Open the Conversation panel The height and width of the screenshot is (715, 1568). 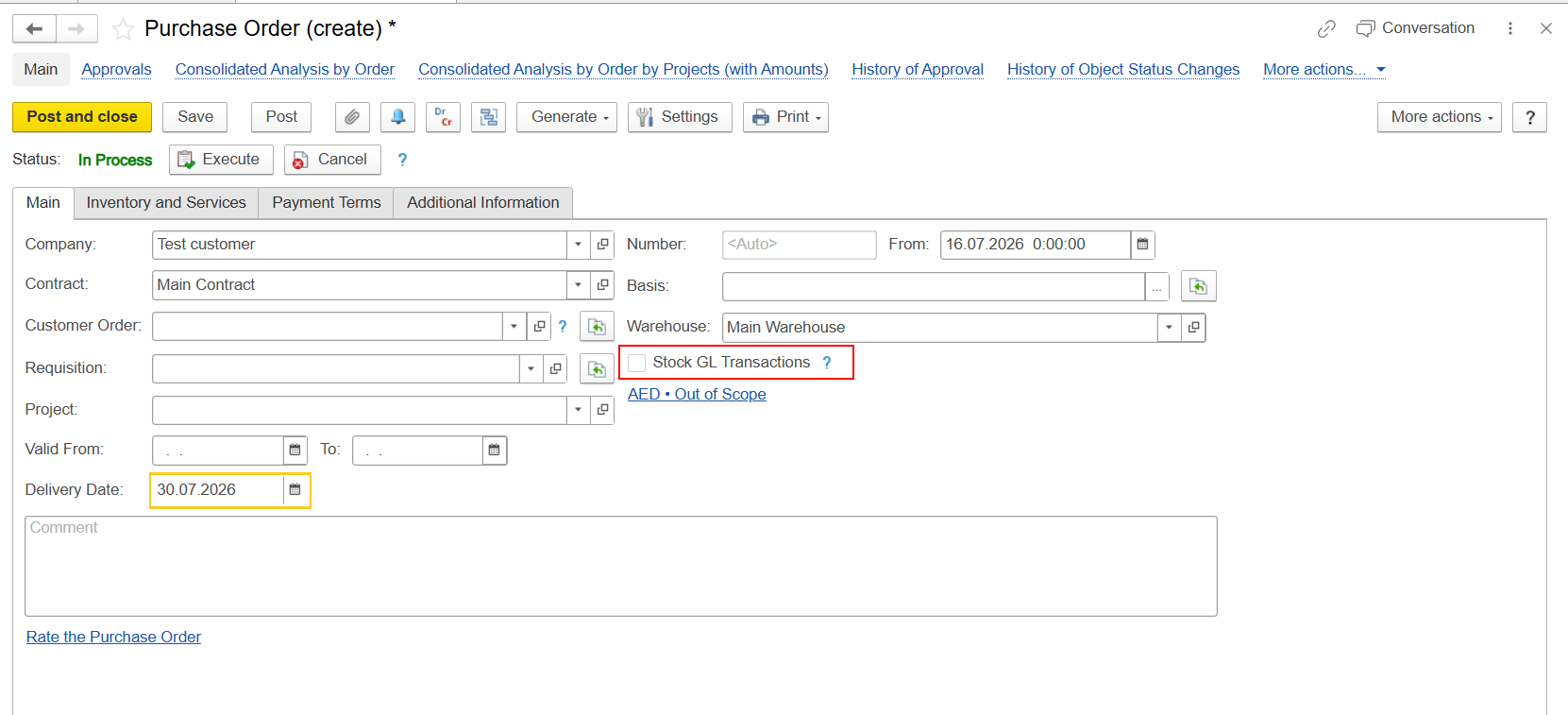[x=1415, y=28]
